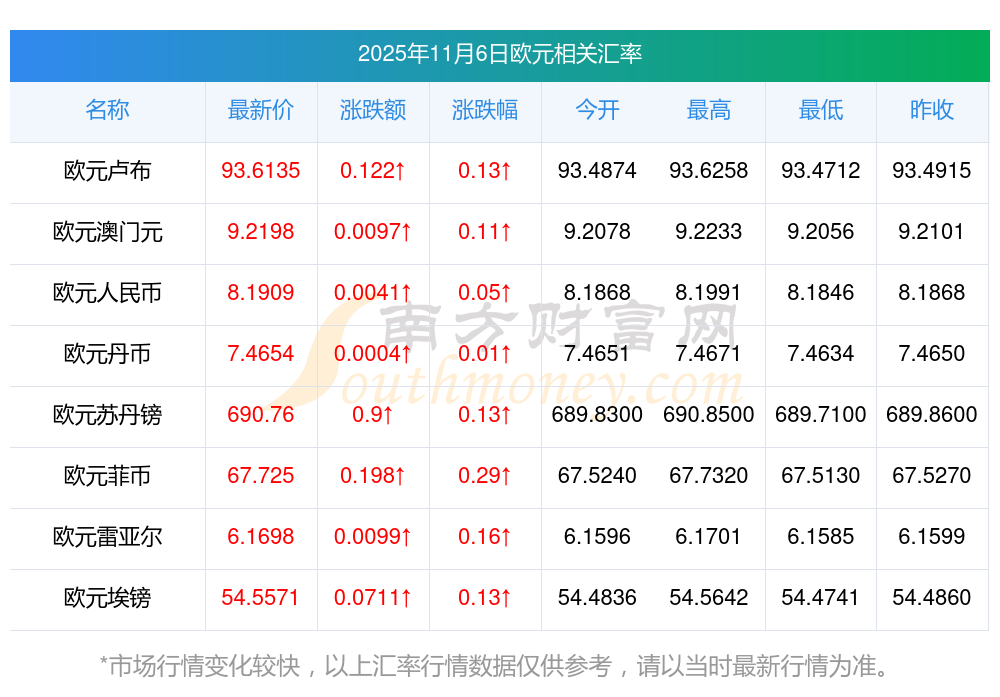Click the 最低 column header
The height and width of the screenshot is (697, 1000).
(820, 110)
